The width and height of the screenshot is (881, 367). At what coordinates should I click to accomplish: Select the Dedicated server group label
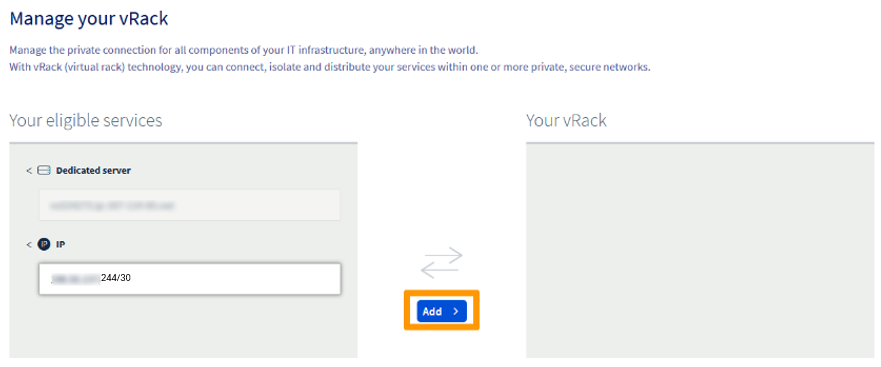pos(93,171)
